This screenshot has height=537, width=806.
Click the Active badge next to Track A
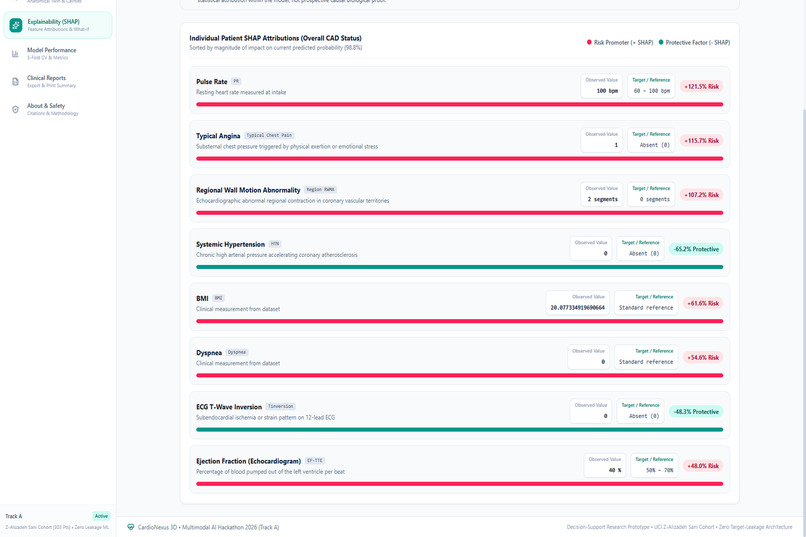click(101, 515)
